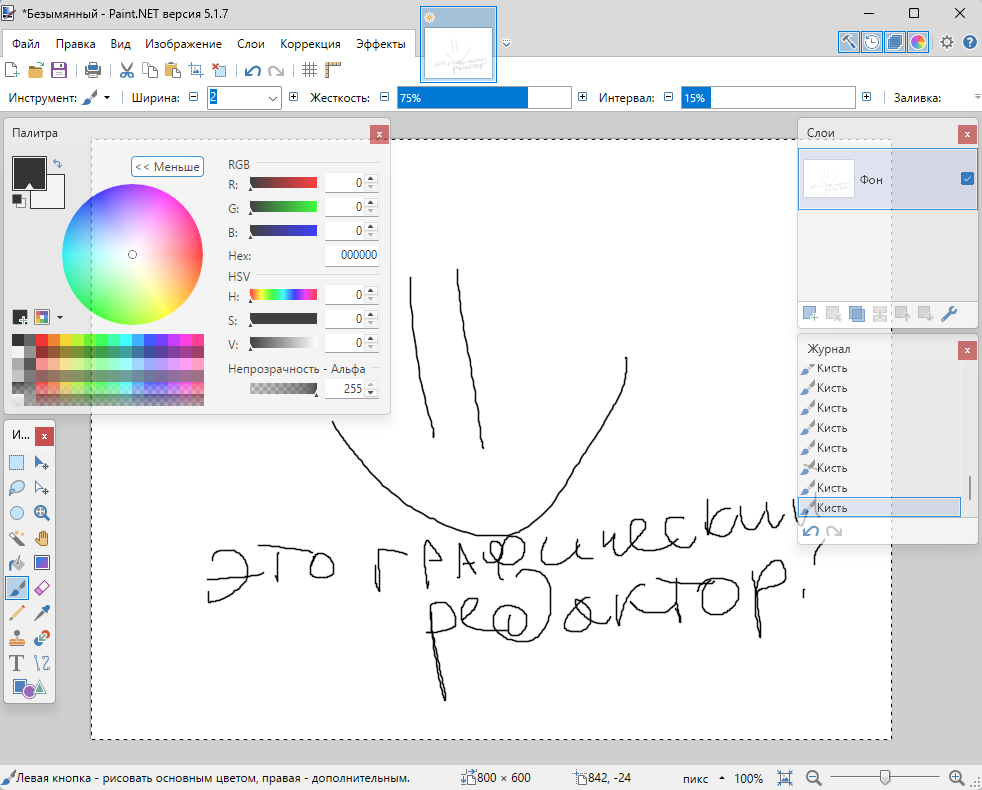Open layer properties wrench icon
Screen dimensions: 982x790
[x=949, y=314]
